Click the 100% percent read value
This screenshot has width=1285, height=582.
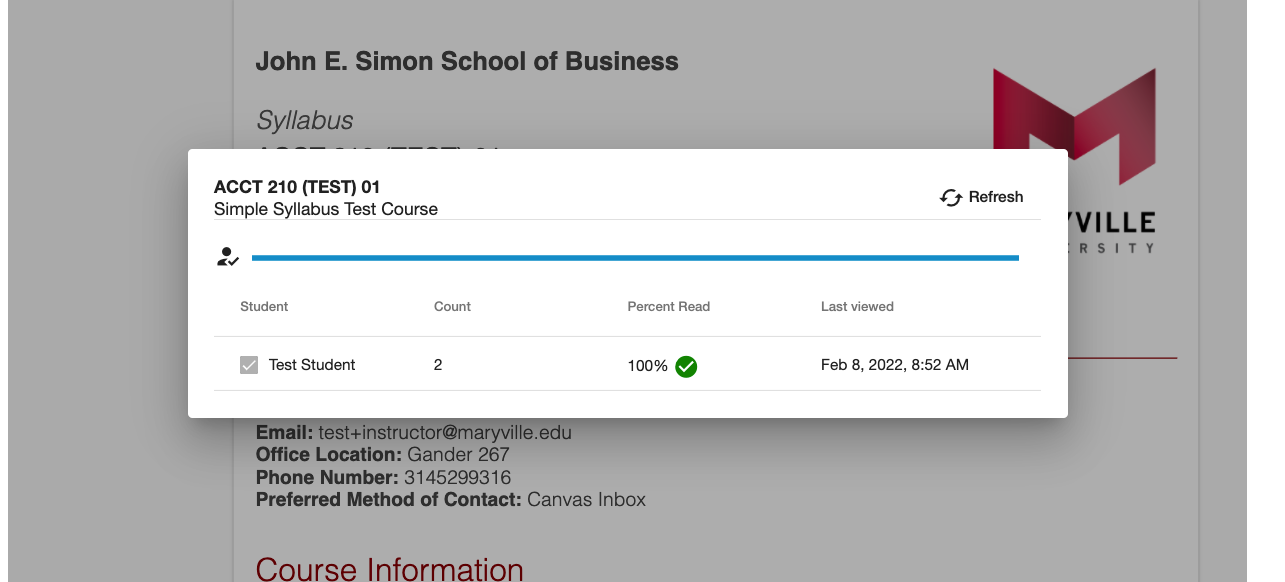pyautogui.click(x=648, y=366)
